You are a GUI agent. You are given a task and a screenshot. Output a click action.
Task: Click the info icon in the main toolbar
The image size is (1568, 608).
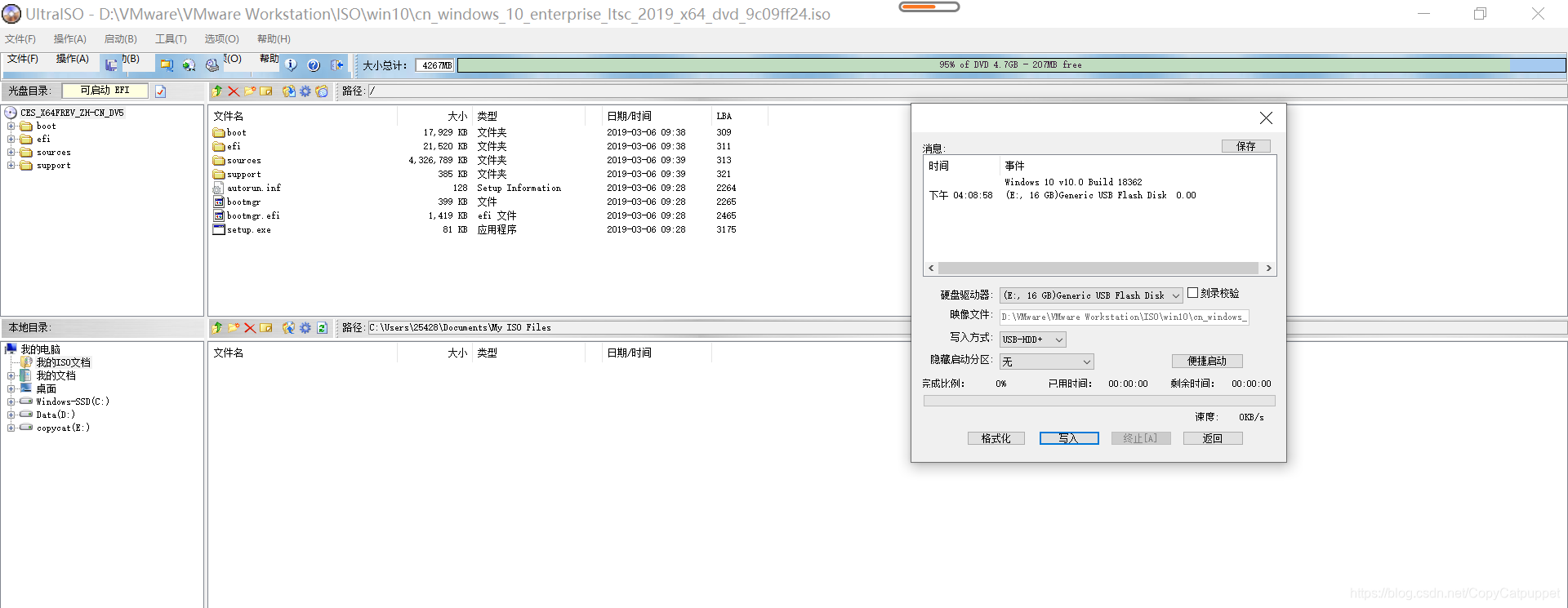coord(292,64)
